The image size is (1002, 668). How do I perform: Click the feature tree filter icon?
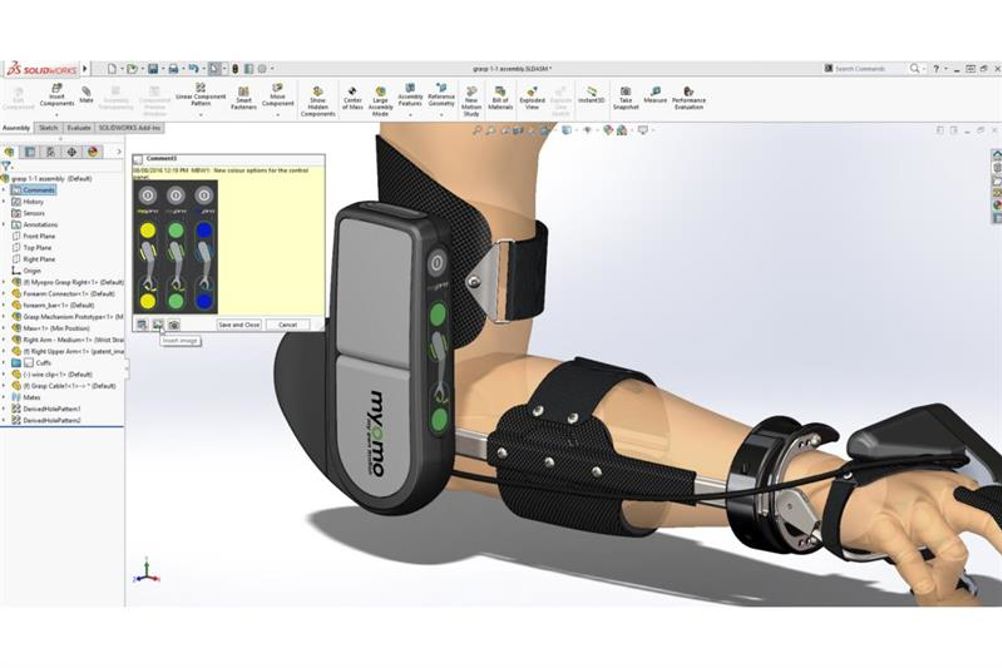pyautogui.click(x=6, y=167)
